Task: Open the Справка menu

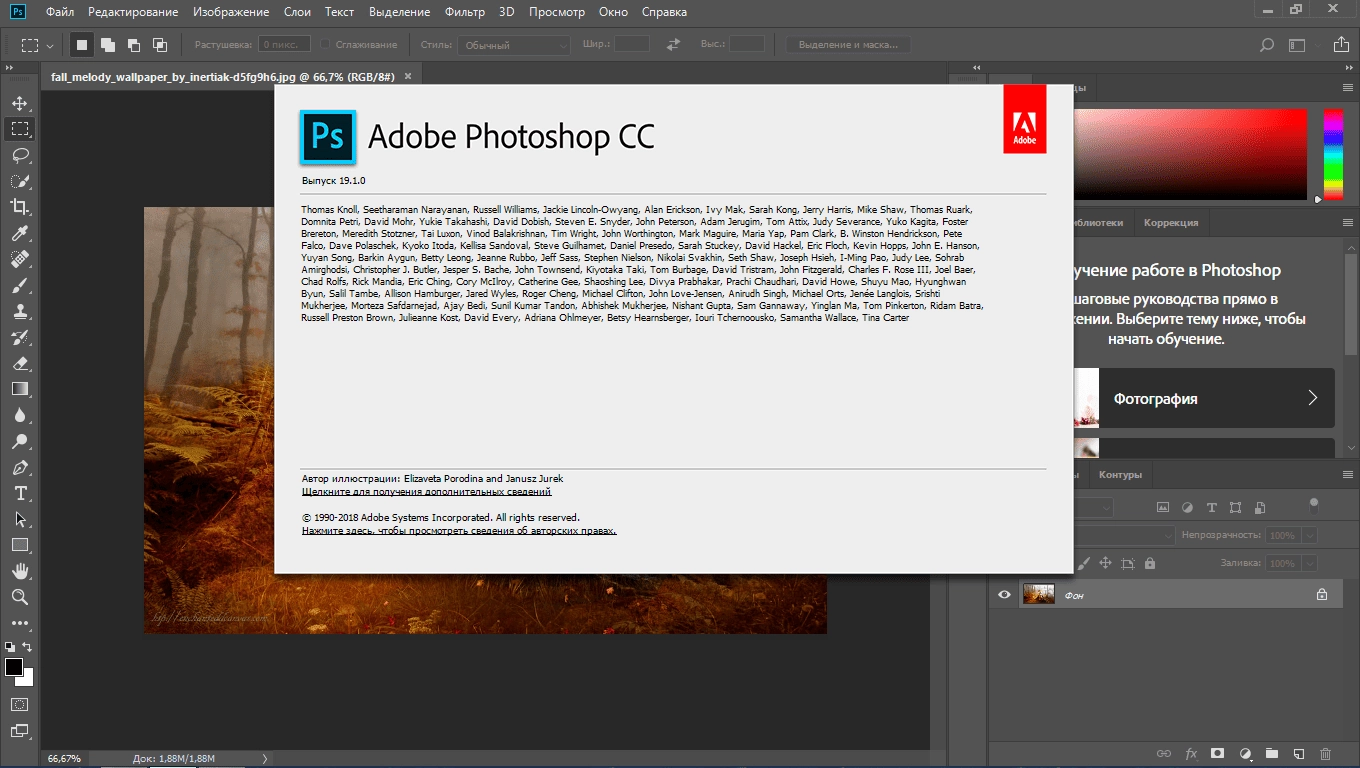Action: (662, 12)
